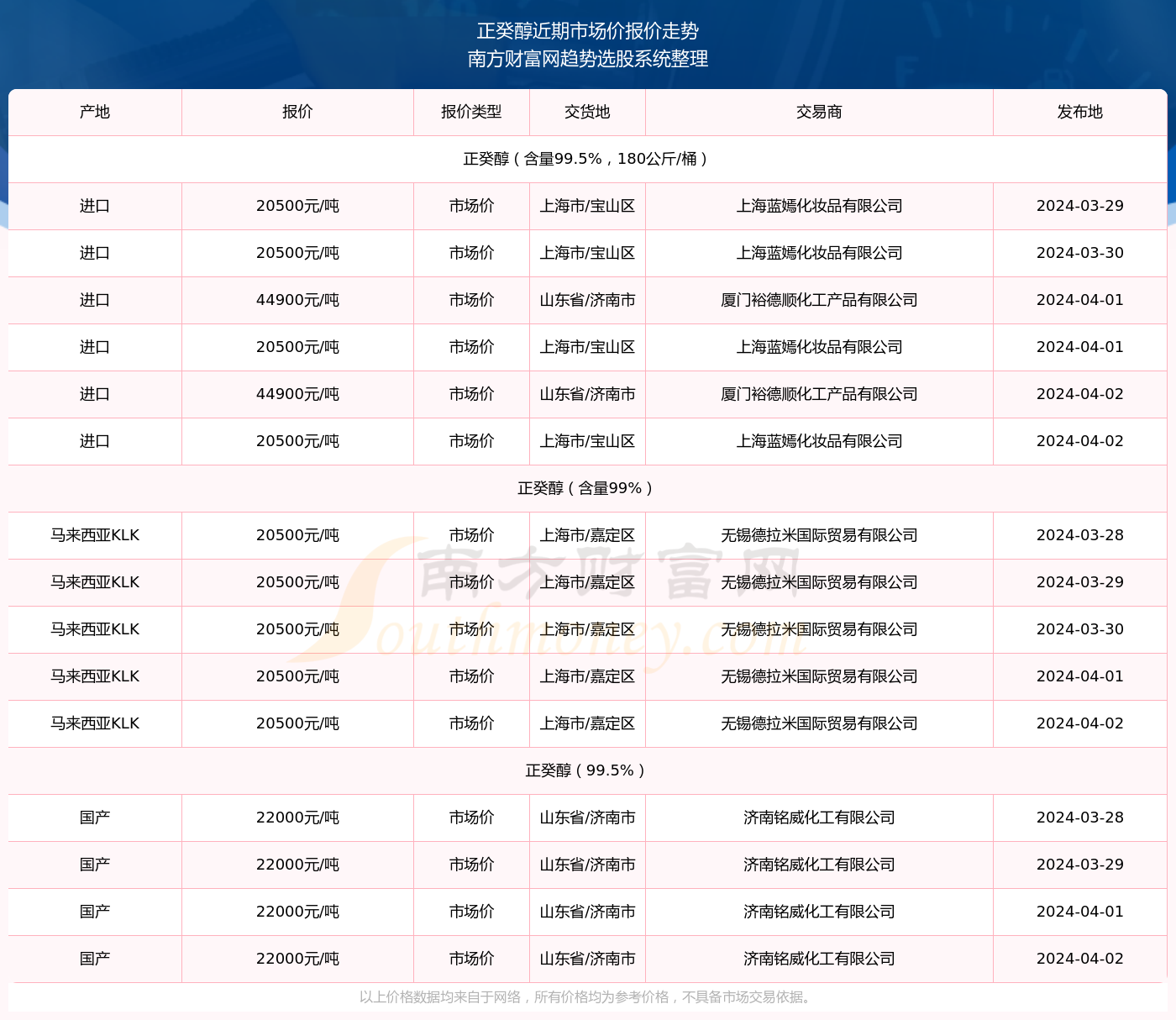Click 马来西亚KLK in the 2024-03-28 row

tap(95, 535)
